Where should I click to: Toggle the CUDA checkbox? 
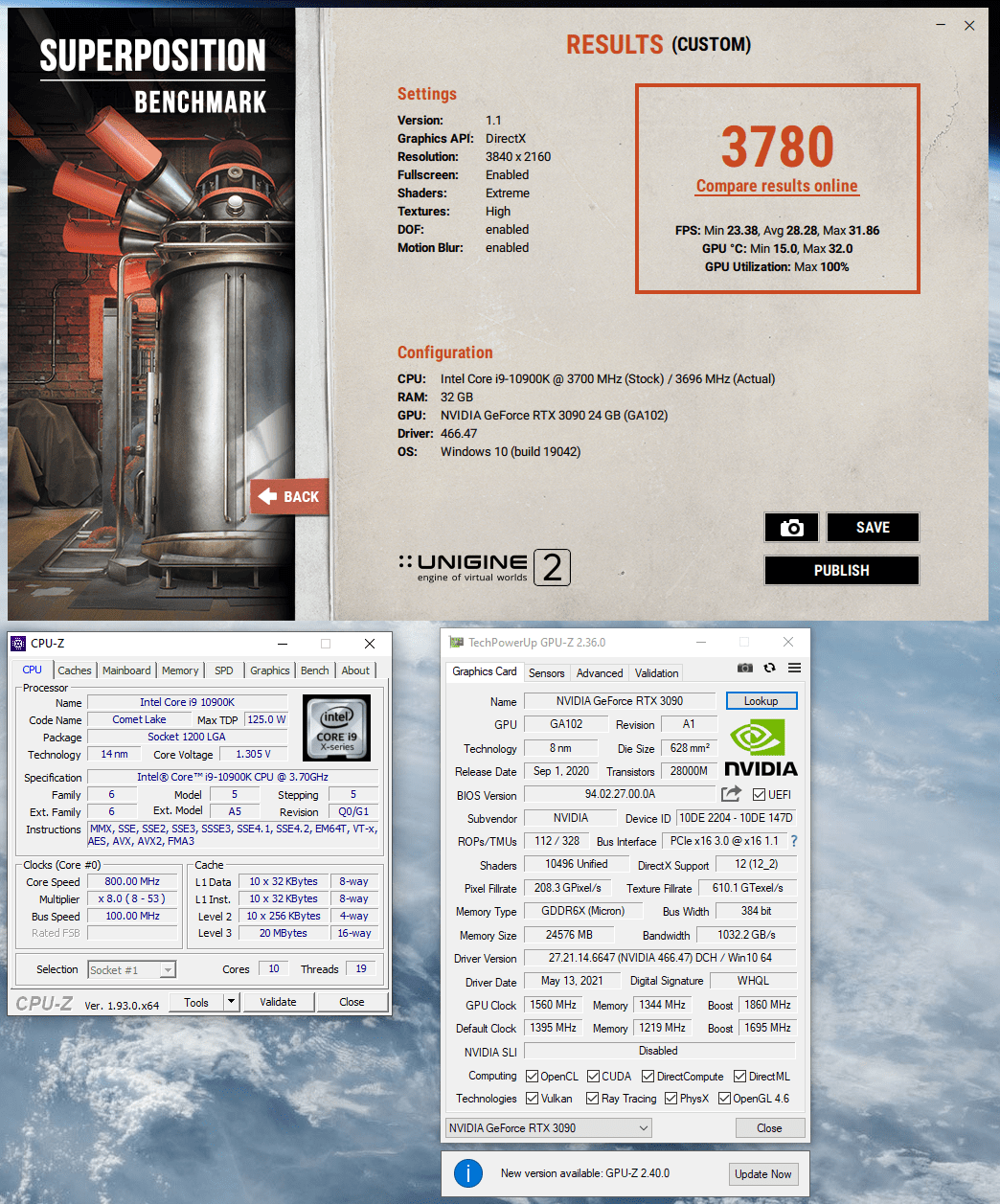pyautogui.click(x=593, y=1076)
